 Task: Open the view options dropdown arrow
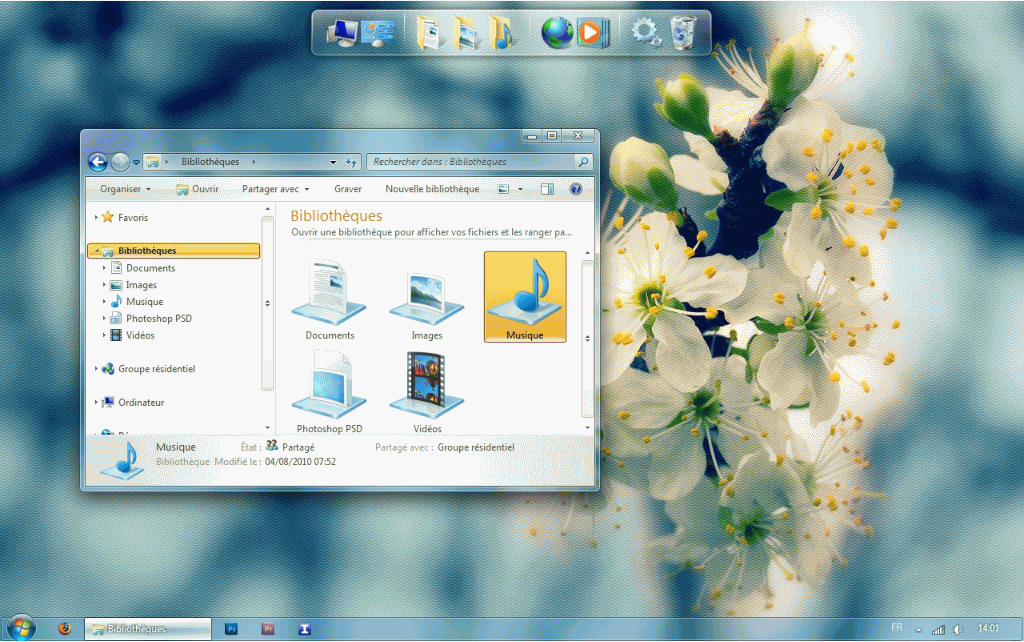coord(520,189)
